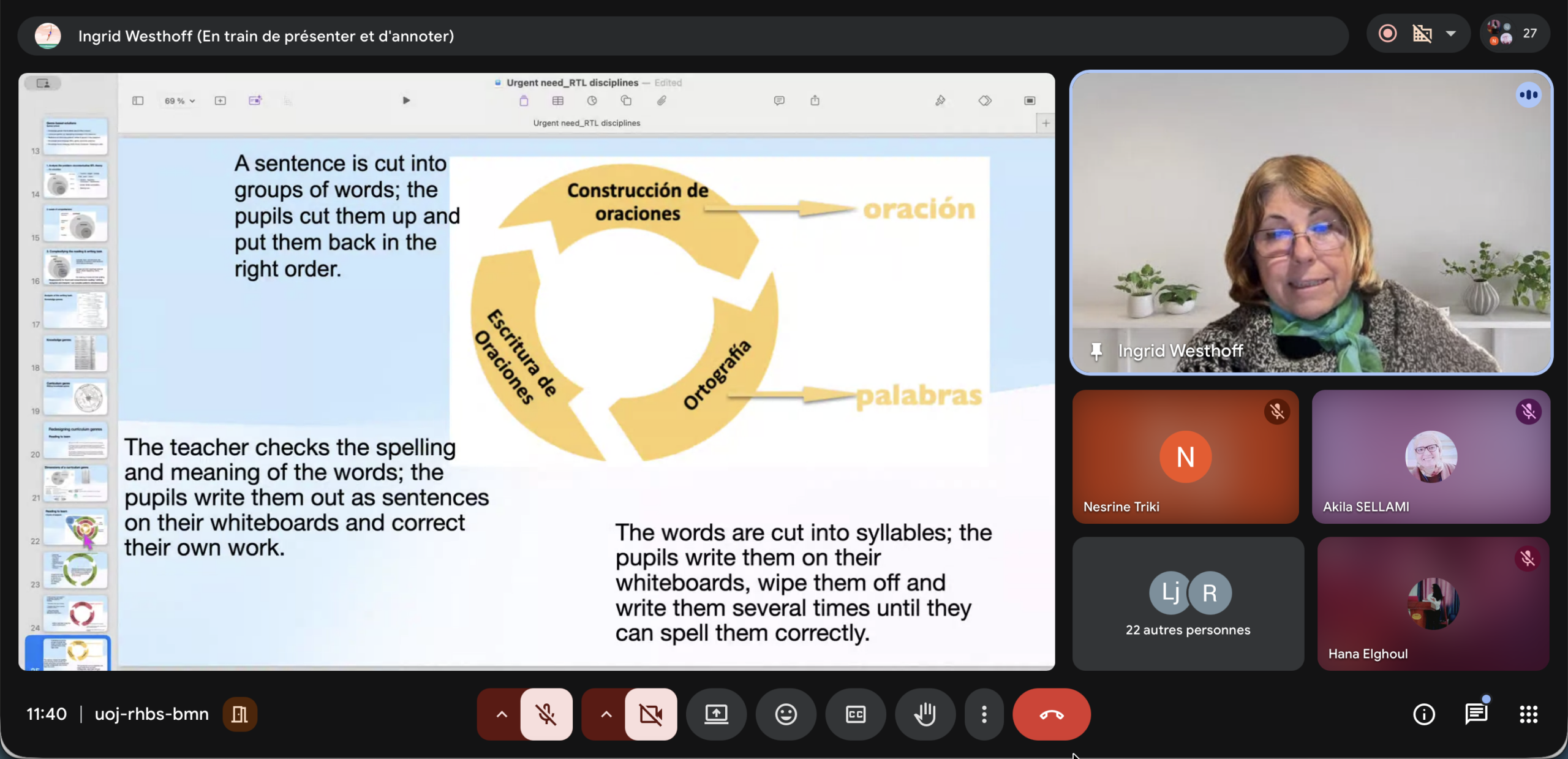Show meeting details info

pos(1423,714)
